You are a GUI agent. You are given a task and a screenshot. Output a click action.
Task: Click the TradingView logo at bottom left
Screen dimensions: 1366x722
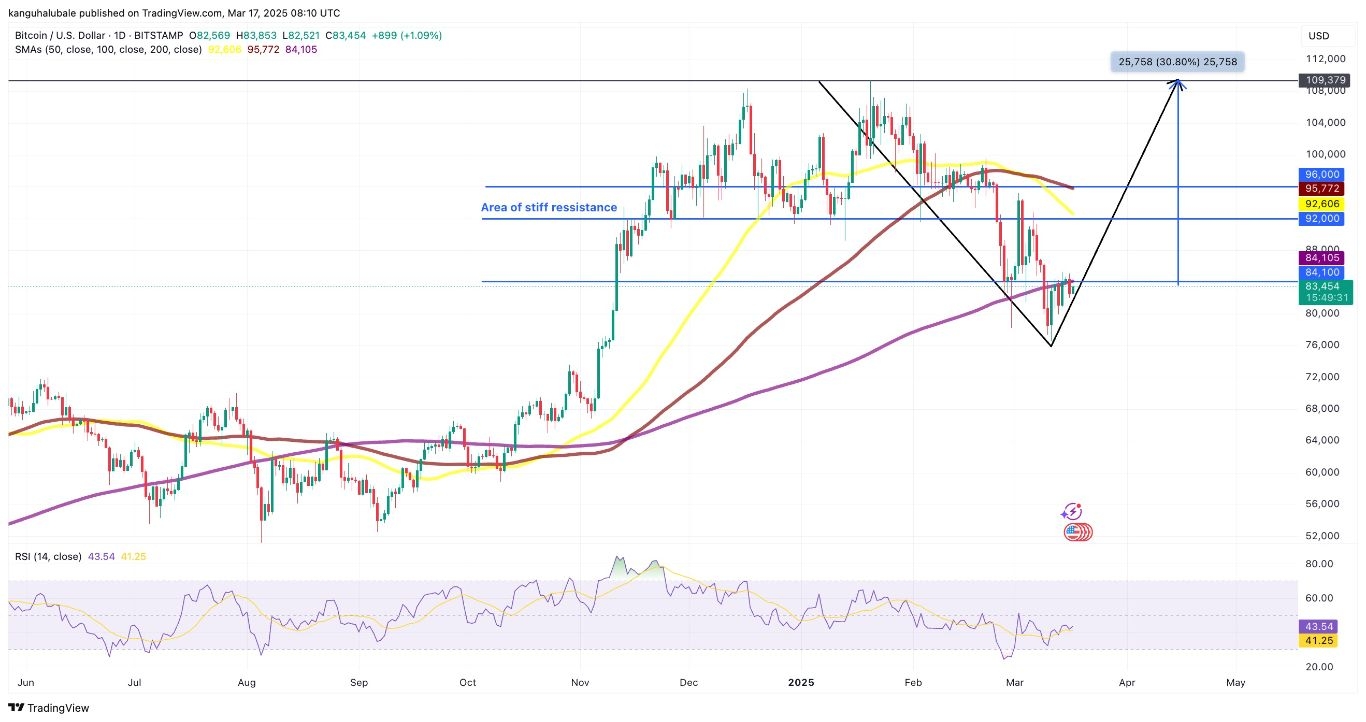48,708
